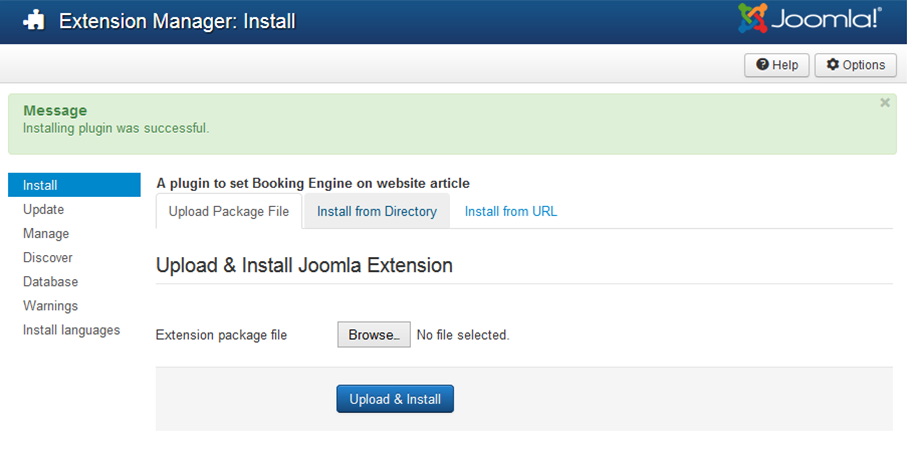Viewport: 907px width, 451px height.
Task: Open Manage in the sidebar
Action: [x=46, y=234]
